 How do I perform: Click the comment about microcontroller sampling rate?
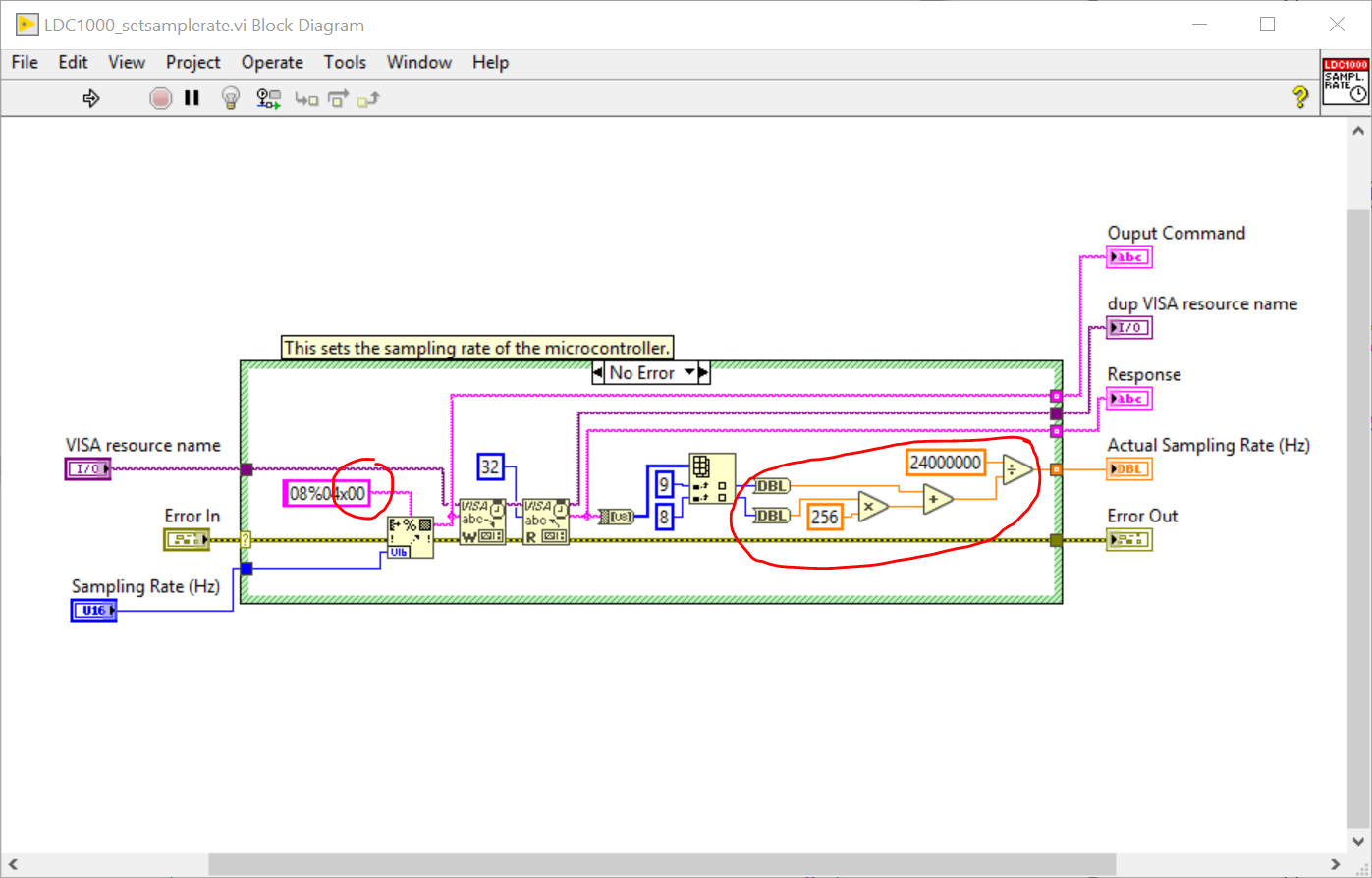coord(477,348)
